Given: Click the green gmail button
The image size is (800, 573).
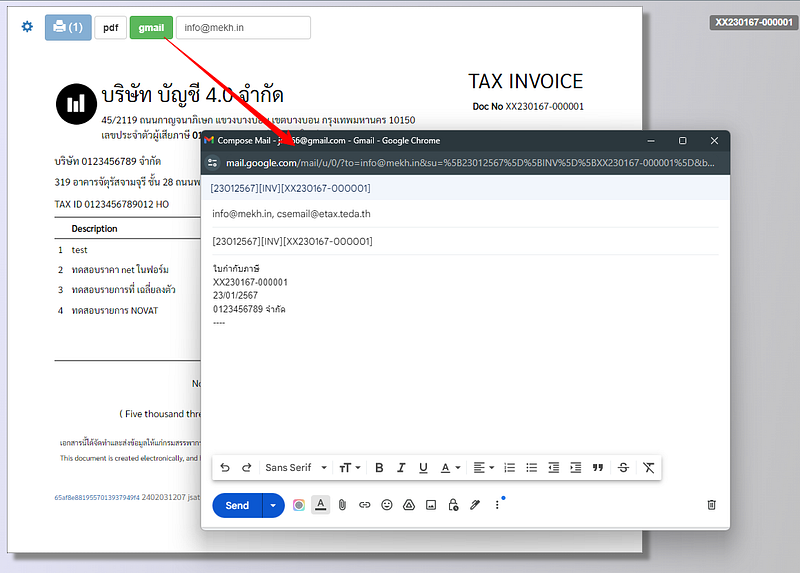Looking at the screenshot, I should point(151,28).
